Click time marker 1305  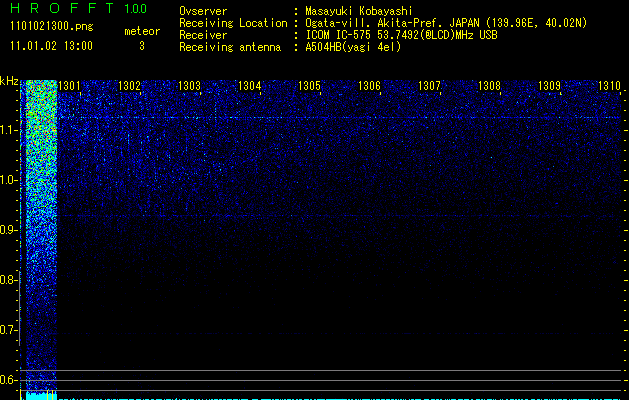click(309, 86)
